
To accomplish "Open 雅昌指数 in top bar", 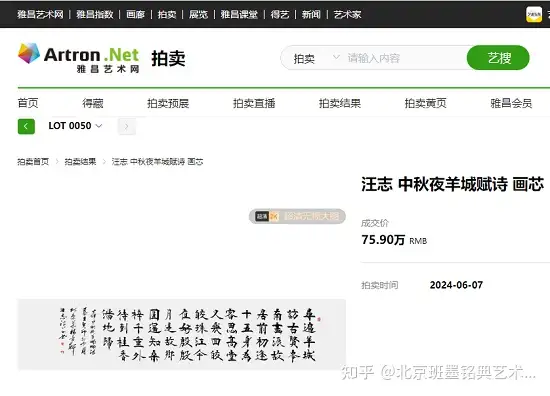I will 95,14.
